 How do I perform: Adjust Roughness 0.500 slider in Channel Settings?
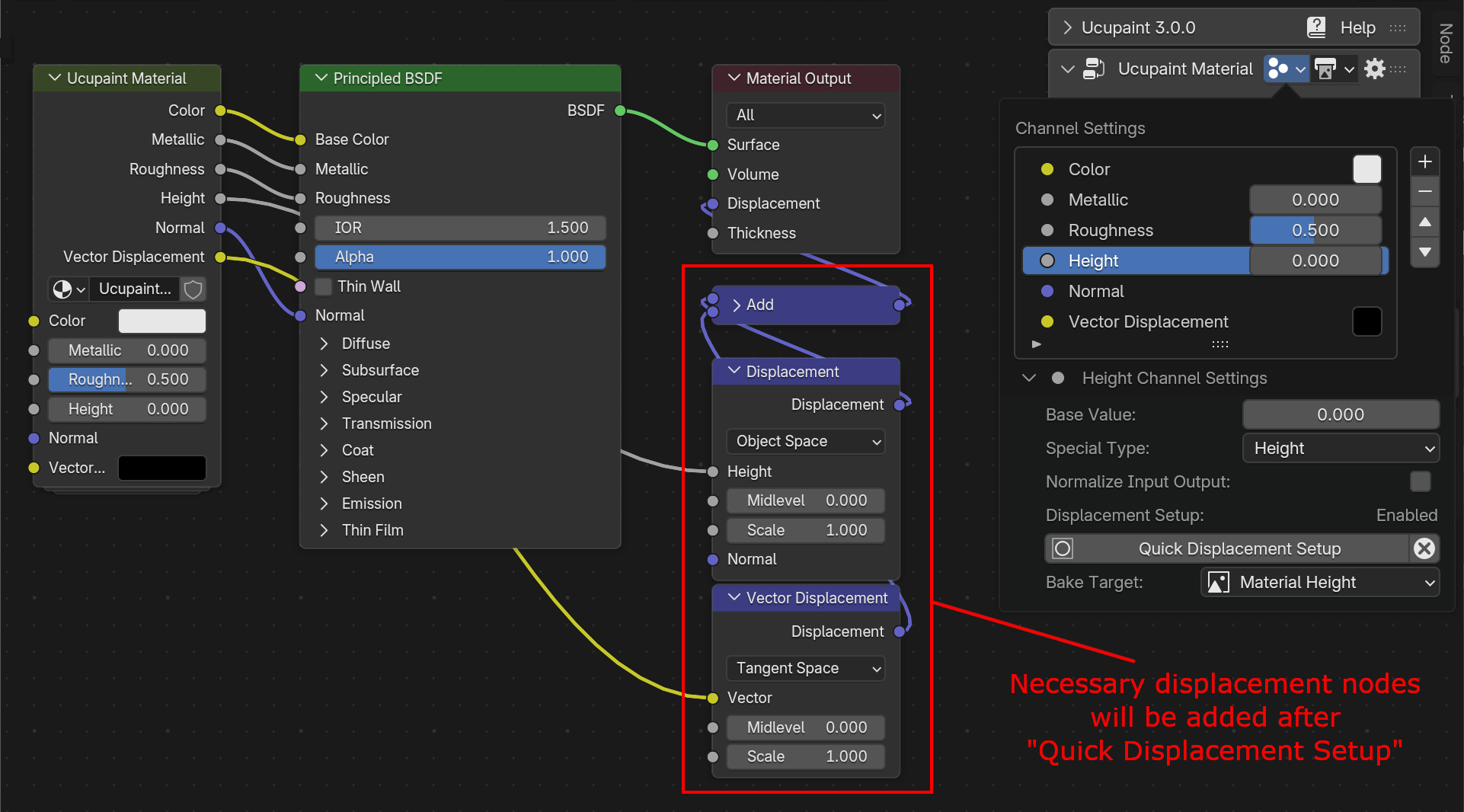[1315, 230]
